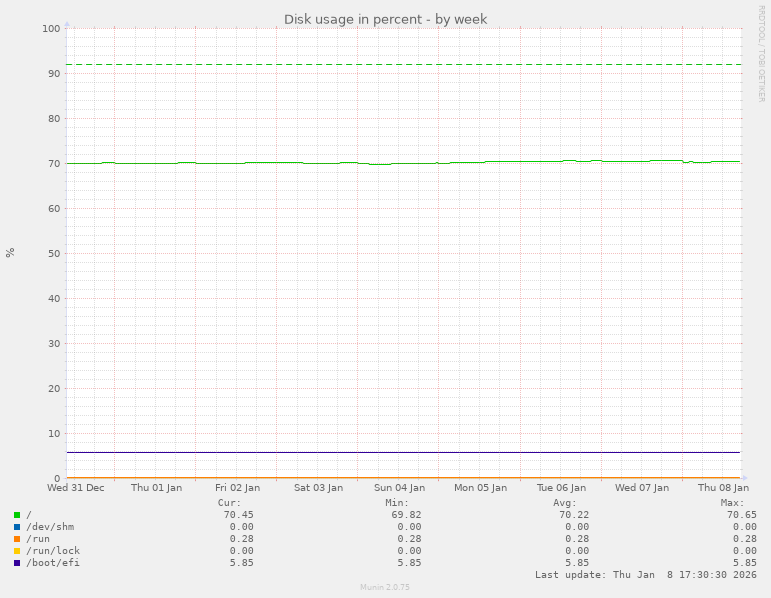The image size is (771, 598).
Task: Click the '%' y-axis unit label
Action: [10, 252]
